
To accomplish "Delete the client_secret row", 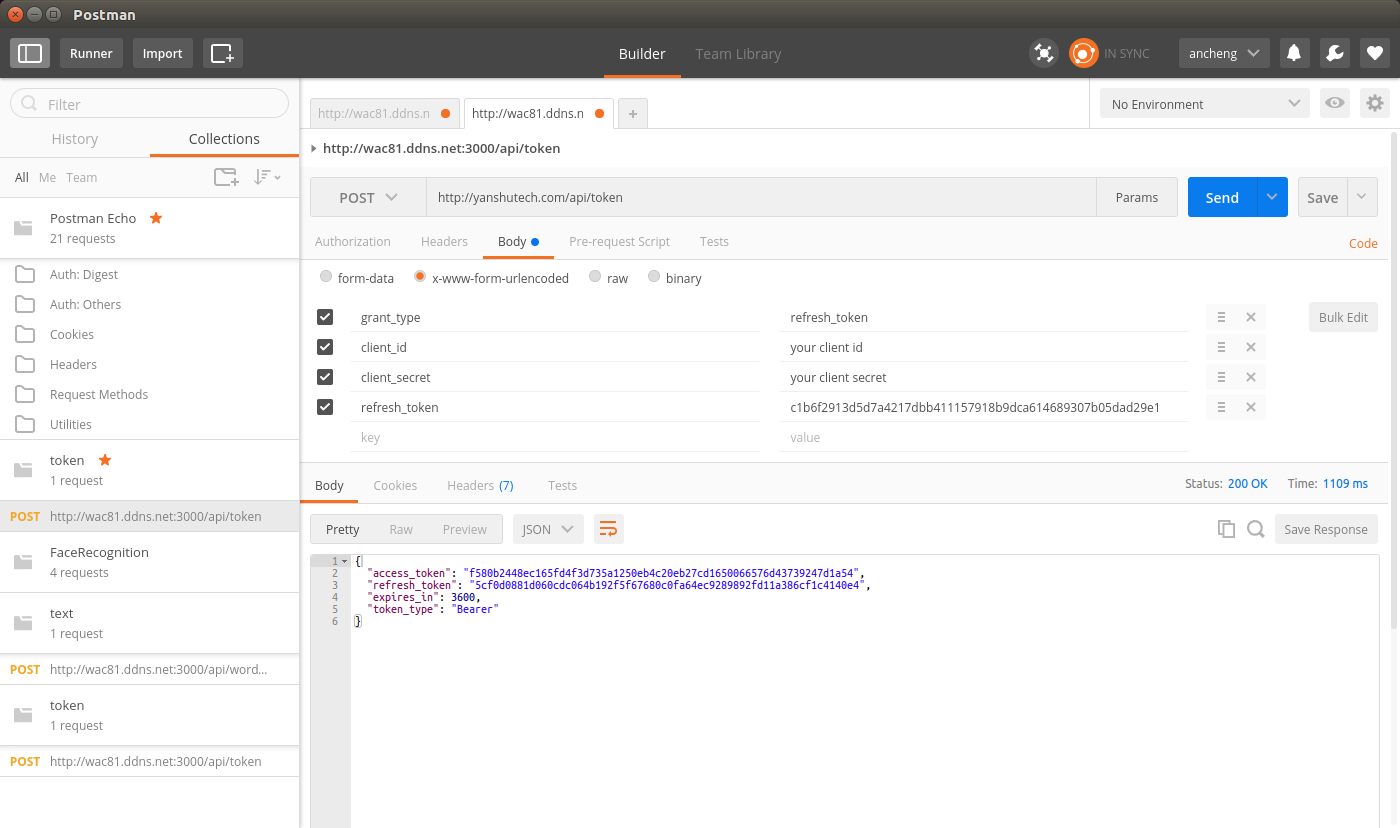I will click(x=1251, y=377).
